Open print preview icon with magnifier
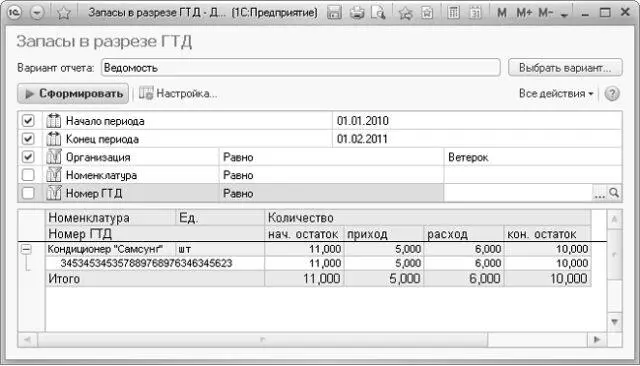 tap(378, 13)
